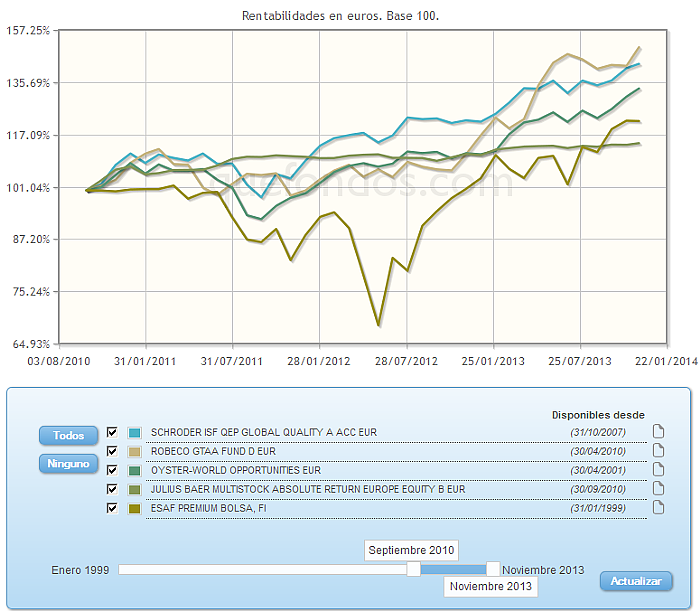Click the empty slider track before Septiembre 2010
700x611 pixels.
(x=262, y=569)
